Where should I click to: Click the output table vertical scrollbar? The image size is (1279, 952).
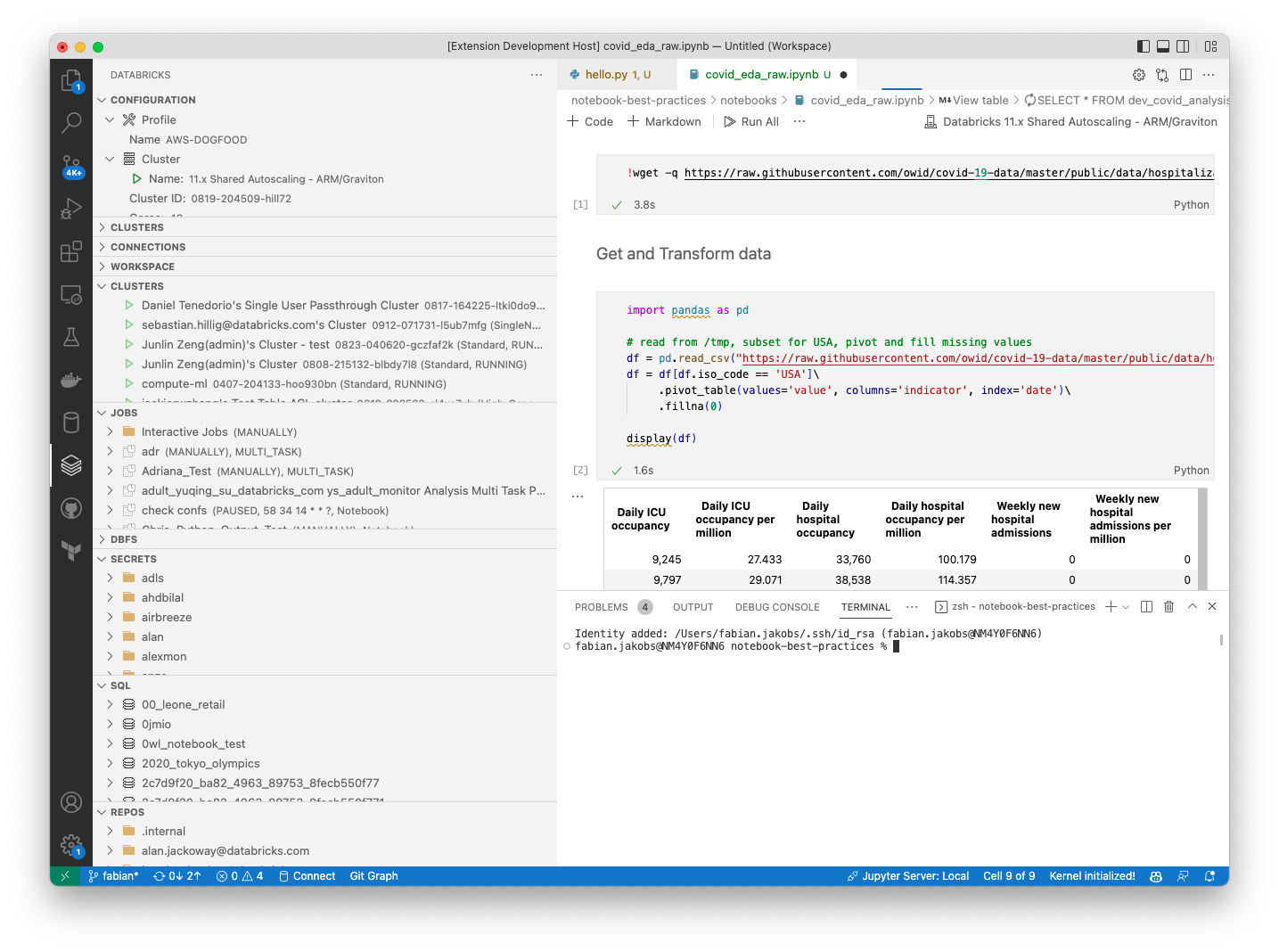point(1202,538)
